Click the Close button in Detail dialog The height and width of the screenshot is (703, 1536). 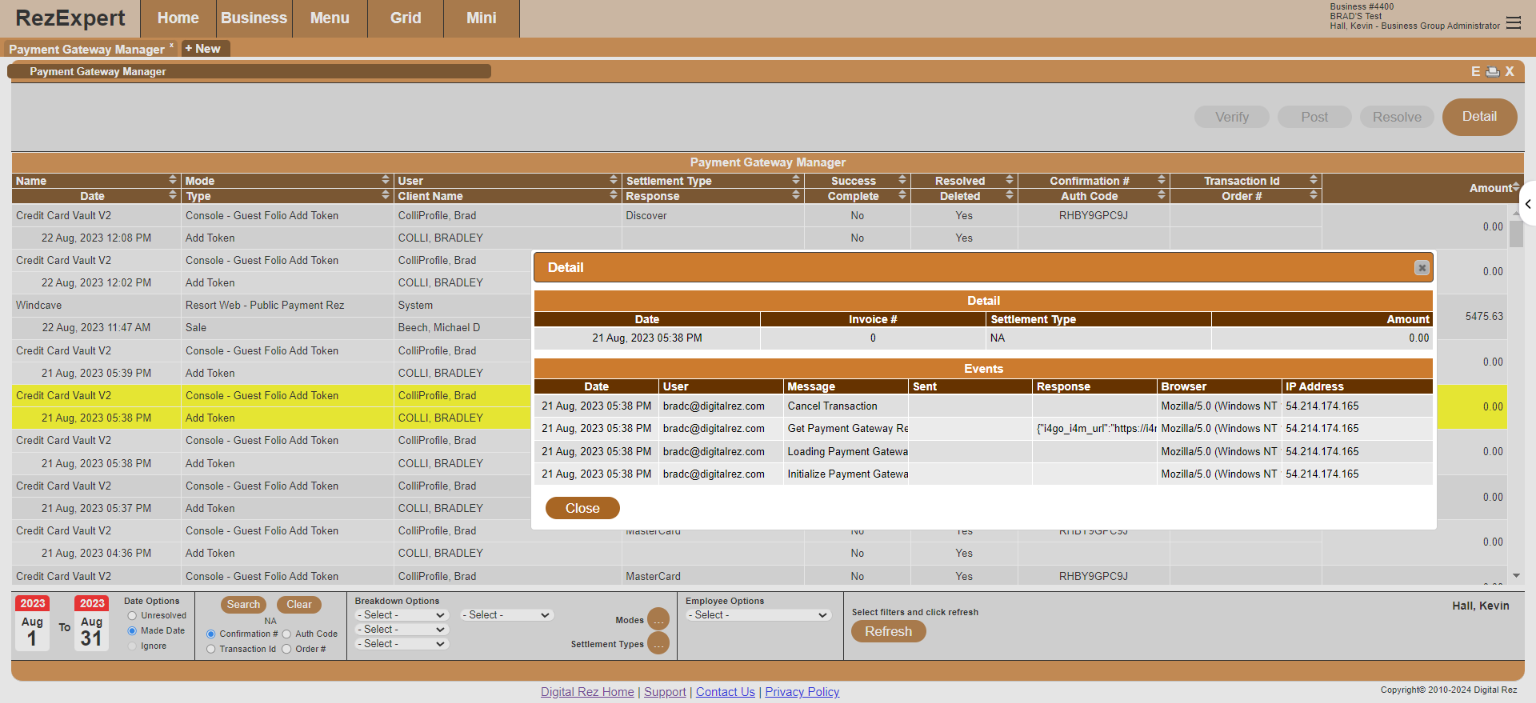tap(582, 508)
